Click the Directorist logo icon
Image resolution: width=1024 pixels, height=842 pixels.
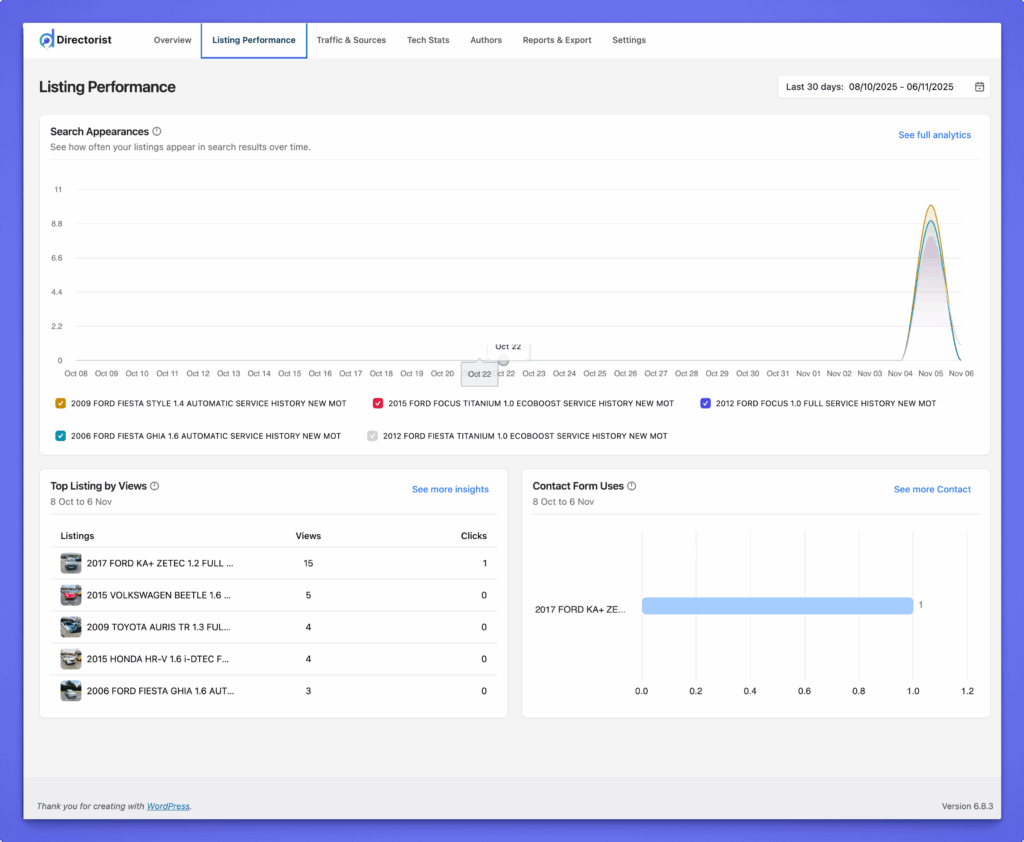pyautogui.click(x=47, y=40)
